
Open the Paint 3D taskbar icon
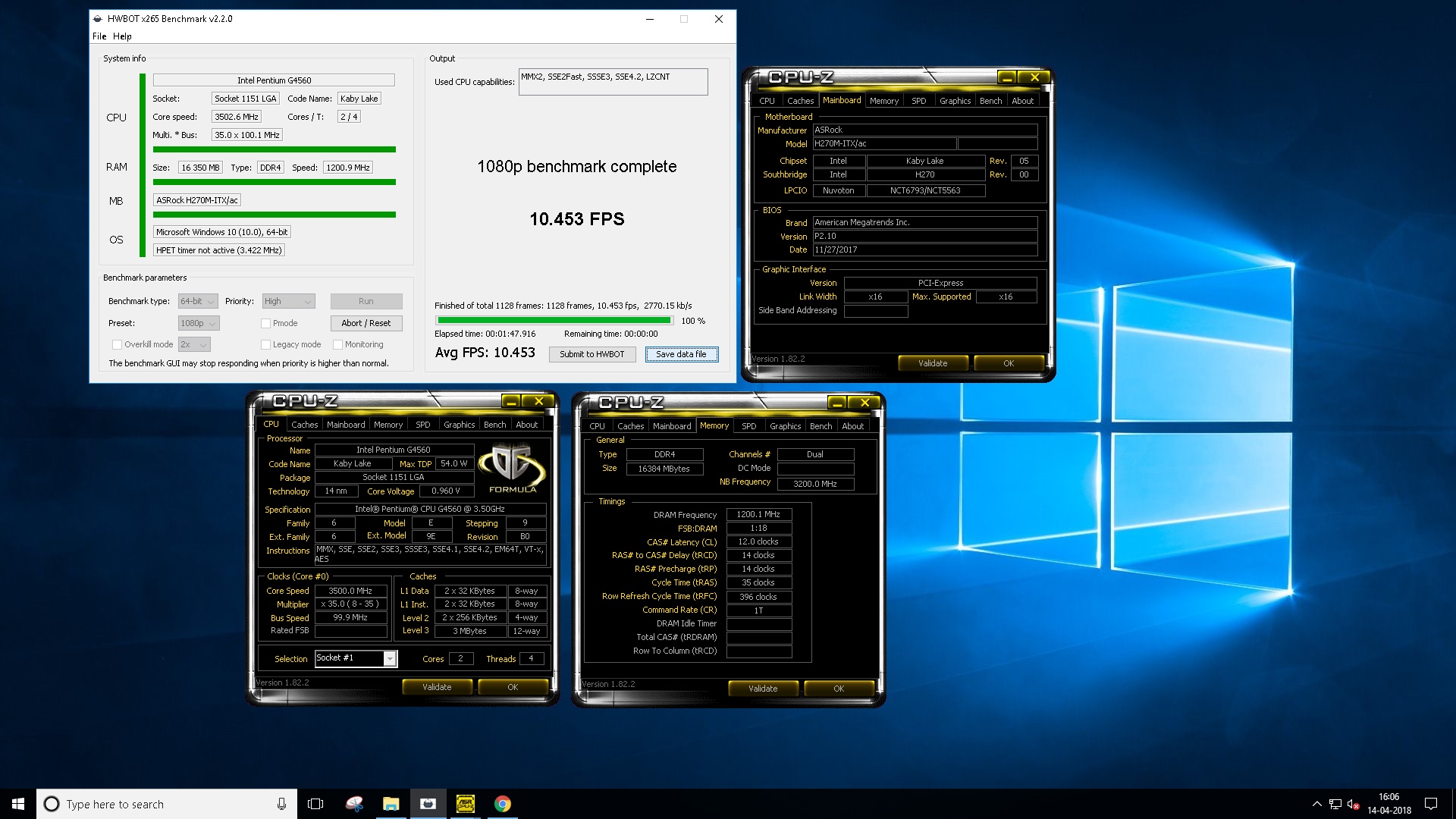coord(353,804)
